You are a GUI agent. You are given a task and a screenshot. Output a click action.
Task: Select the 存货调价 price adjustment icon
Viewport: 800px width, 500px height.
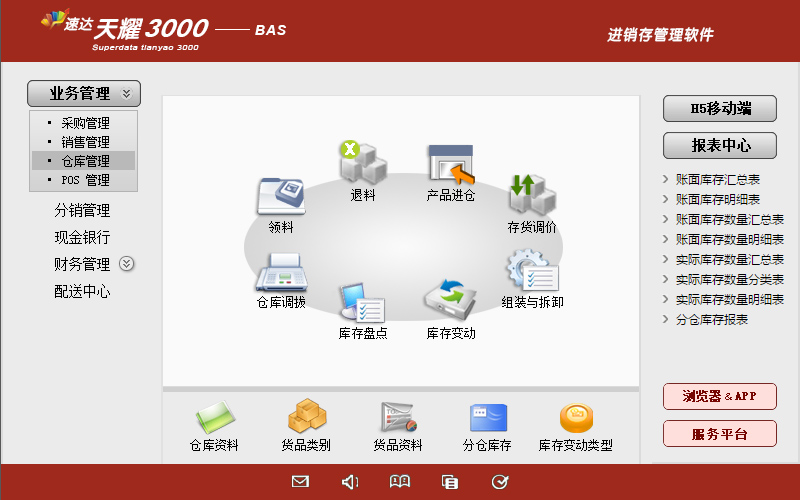pyautogui.click(x=531, y=196)
